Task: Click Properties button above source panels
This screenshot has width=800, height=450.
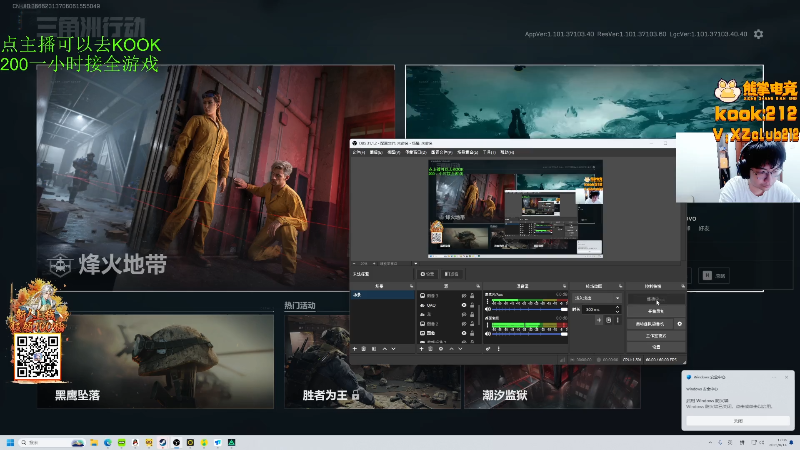Action: (428, 274)
